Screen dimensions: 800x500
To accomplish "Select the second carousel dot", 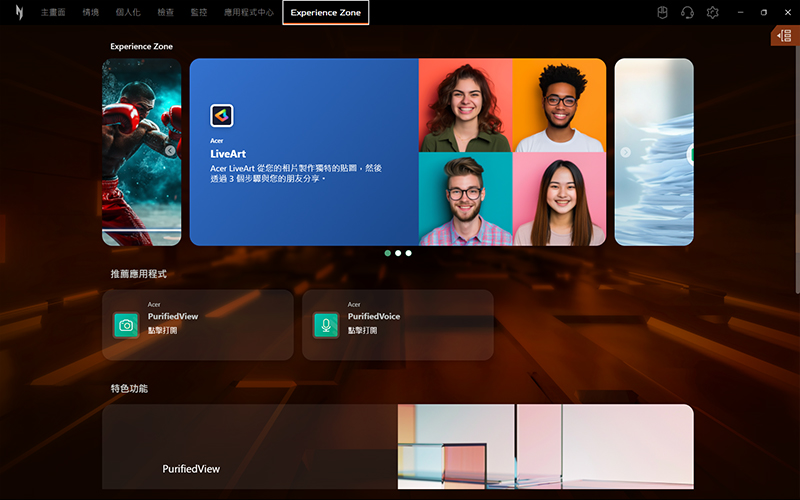I will [398, 253].
